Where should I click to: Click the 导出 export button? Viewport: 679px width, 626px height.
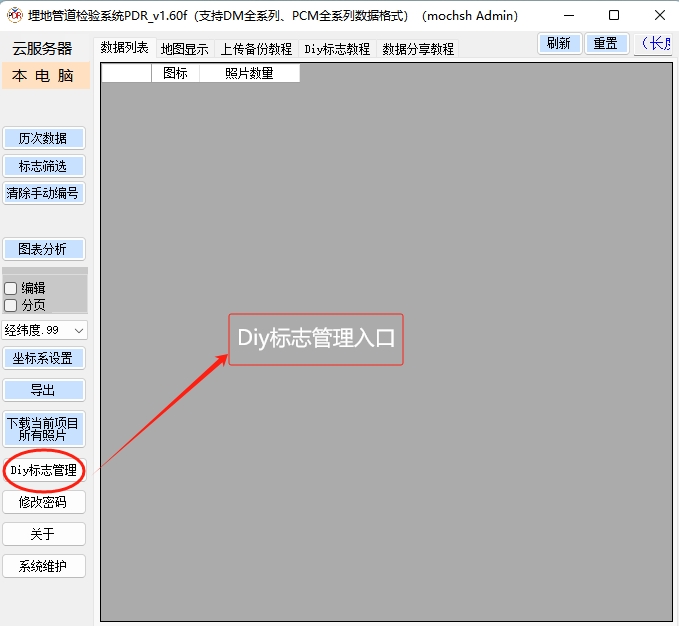(x=44, y=390)
